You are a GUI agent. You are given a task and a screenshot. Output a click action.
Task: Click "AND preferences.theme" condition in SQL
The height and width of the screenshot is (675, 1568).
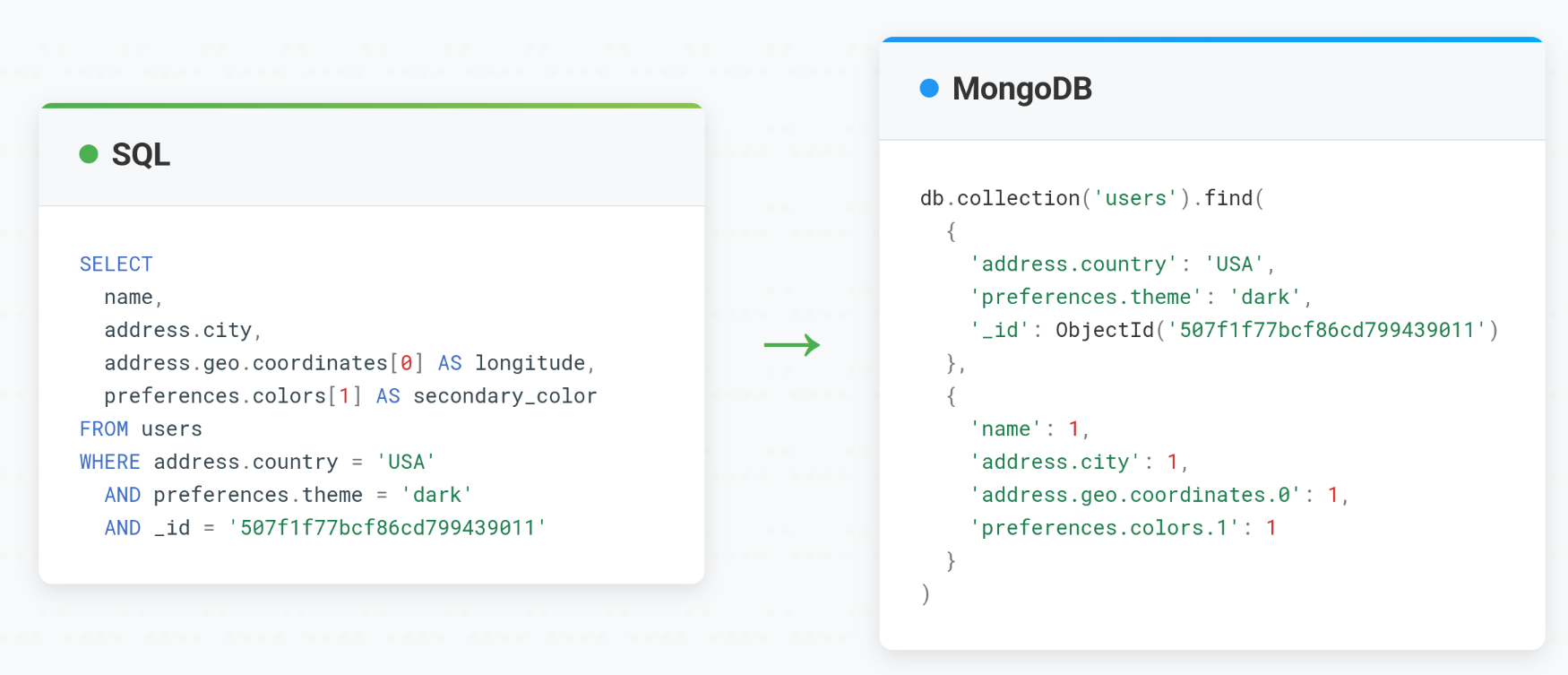234,496
